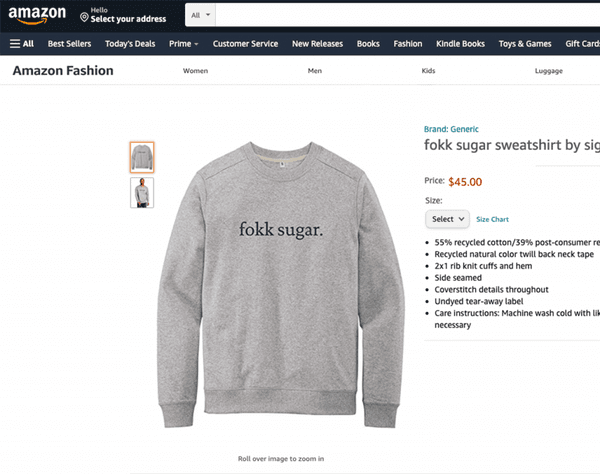Open Today's Deals page
600x474 pixels.
coord(132,44)
